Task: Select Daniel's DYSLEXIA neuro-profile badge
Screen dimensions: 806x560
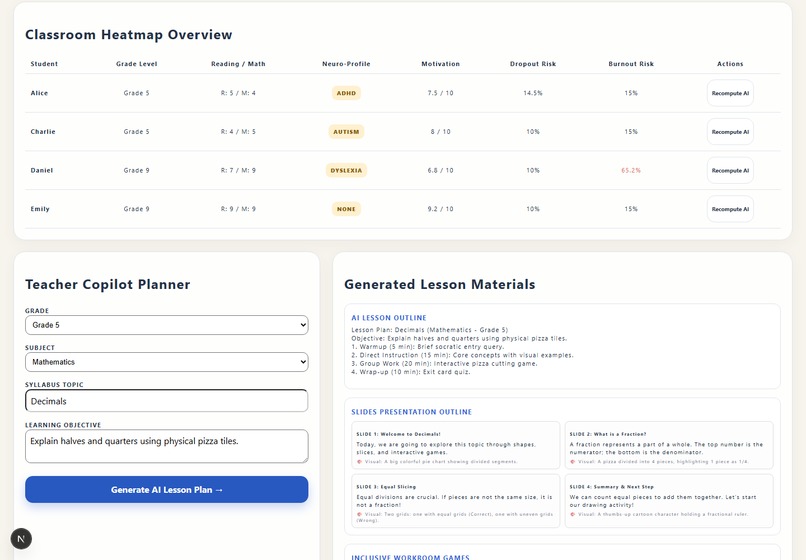Action: 346,170
